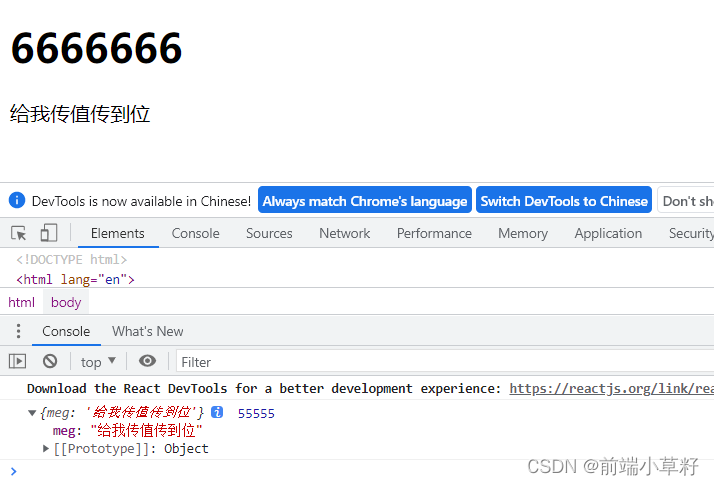This screenshot has width=714, height=485.
Task: Activate the inspect element picker icon
Action: pyautogui.click(x=19, y=233)
